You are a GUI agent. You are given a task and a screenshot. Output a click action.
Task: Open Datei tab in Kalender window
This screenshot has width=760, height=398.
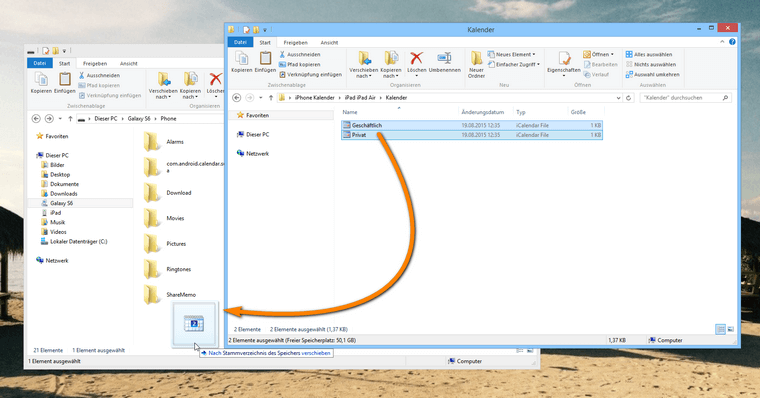click(240, 42)
